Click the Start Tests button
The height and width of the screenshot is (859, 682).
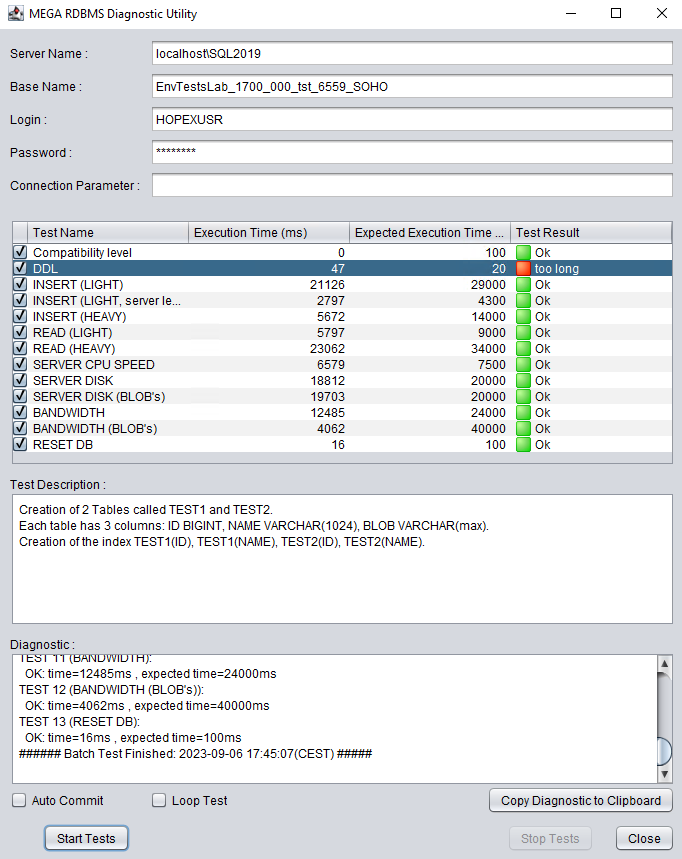pos(86,838)
